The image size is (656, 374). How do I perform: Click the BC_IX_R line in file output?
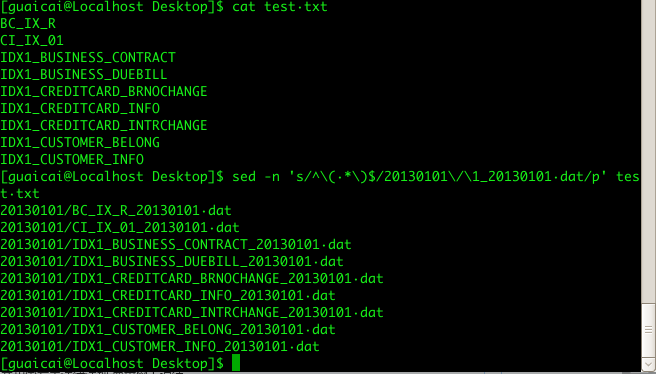coord(28,24)
